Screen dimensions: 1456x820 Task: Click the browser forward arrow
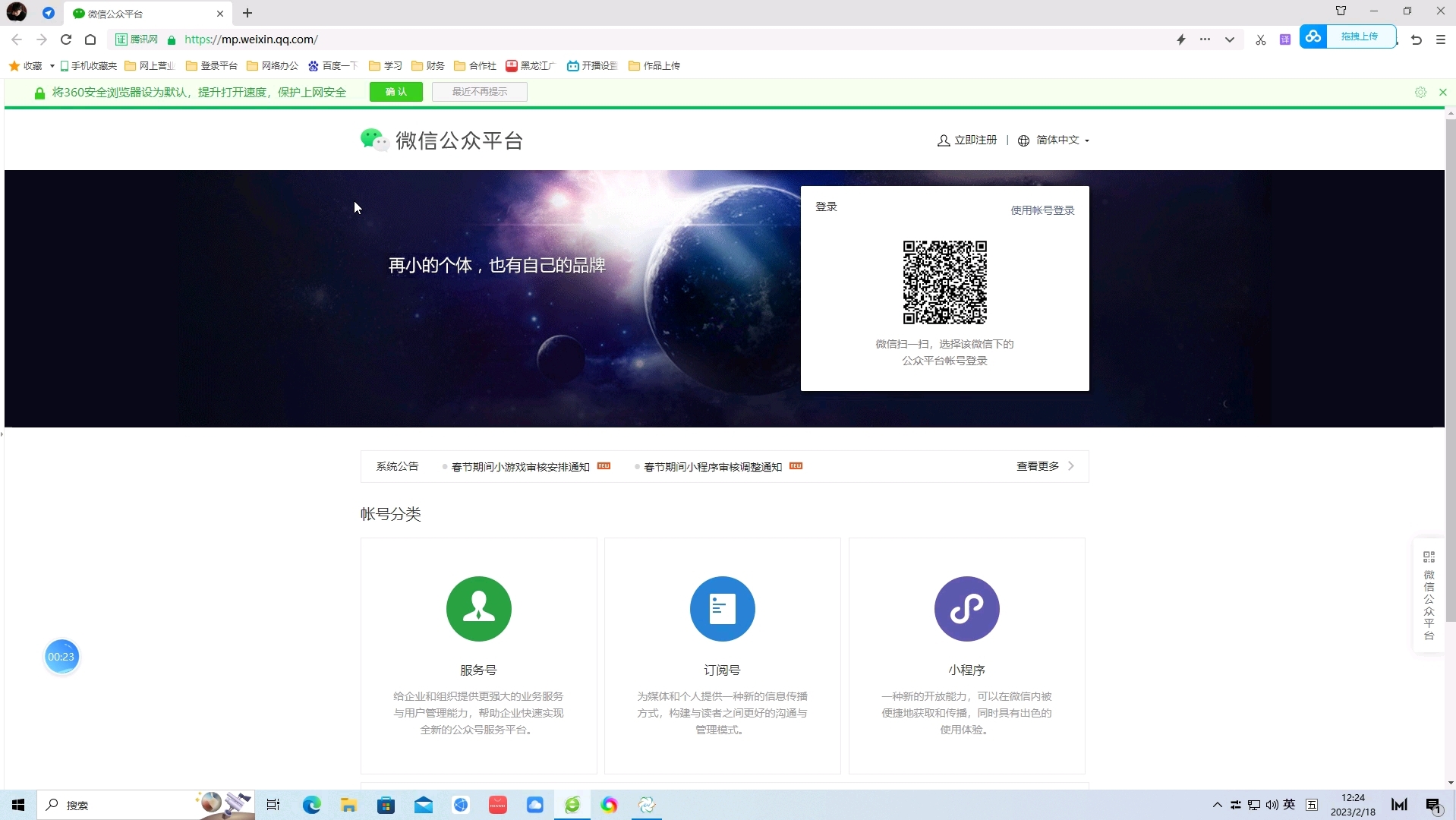42,39
